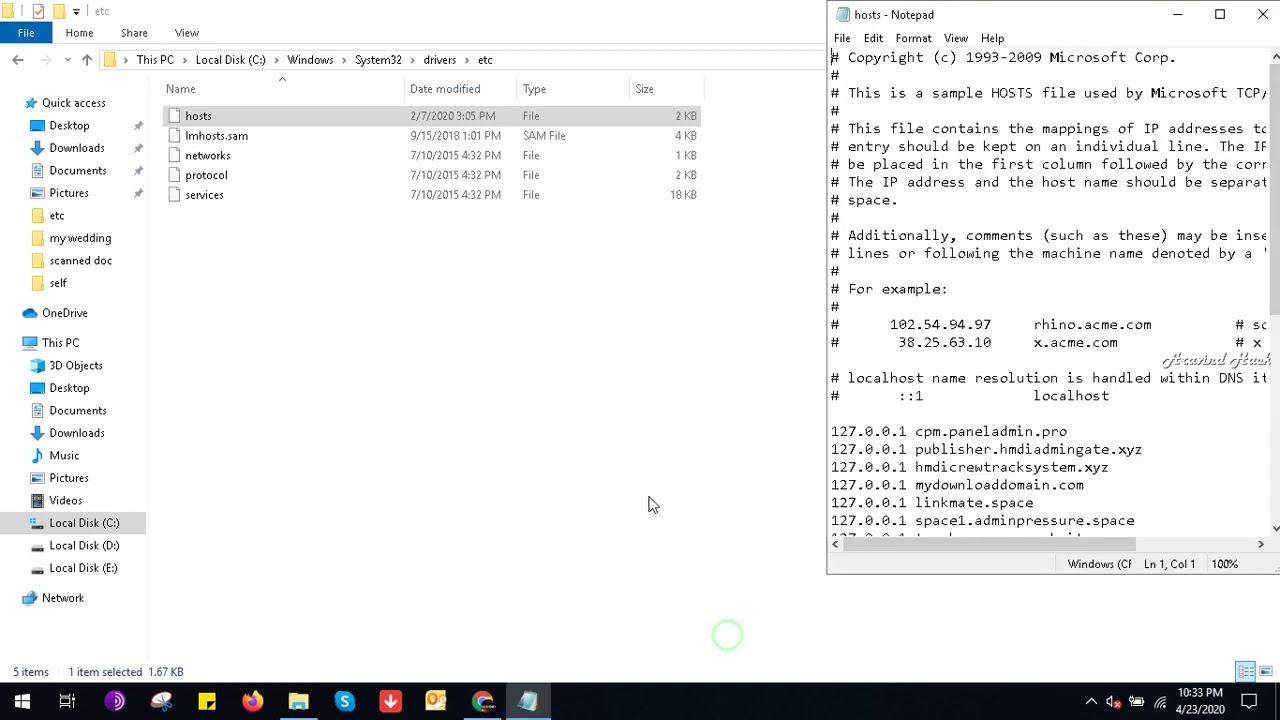Open the Notepad File menu

[x=842, y=38]
